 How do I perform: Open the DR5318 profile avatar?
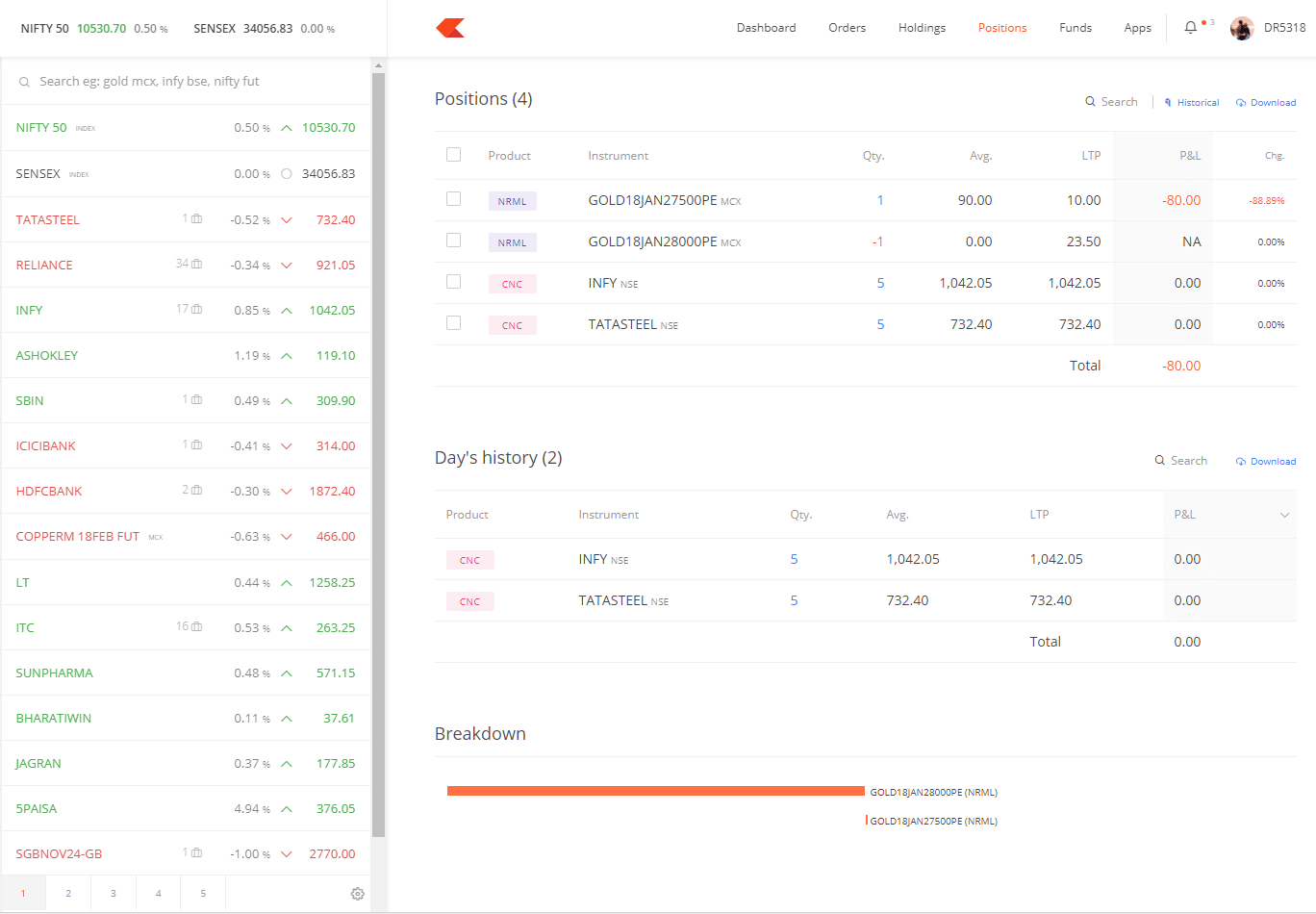click(x=1242, y=28)
